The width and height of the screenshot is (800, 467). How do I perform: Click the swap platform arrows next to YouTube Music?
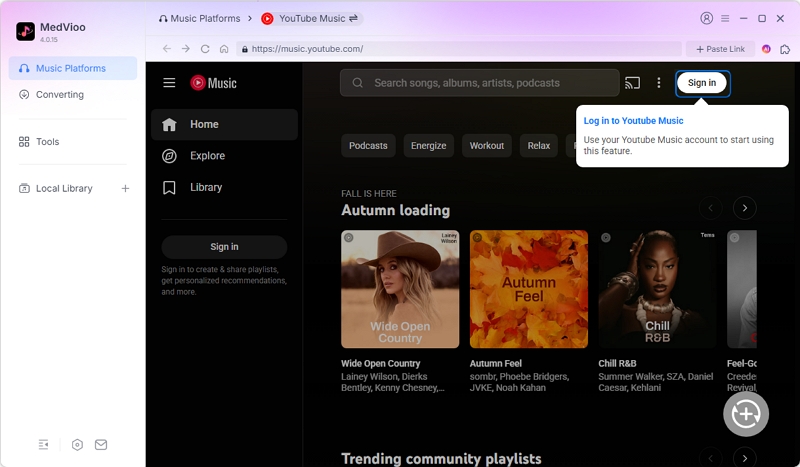point(353,18)
